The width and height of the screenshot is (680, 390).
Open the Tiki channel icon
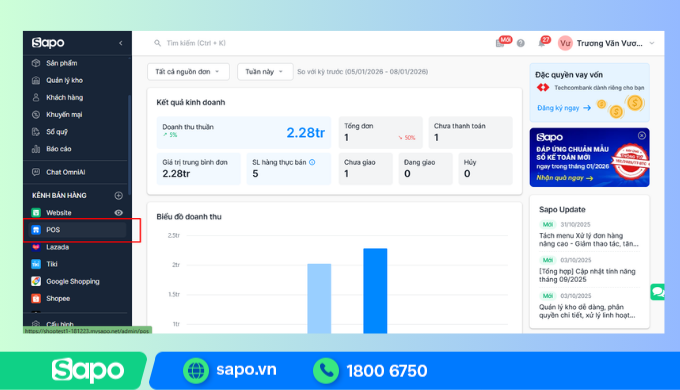click(x=36, y=264)
